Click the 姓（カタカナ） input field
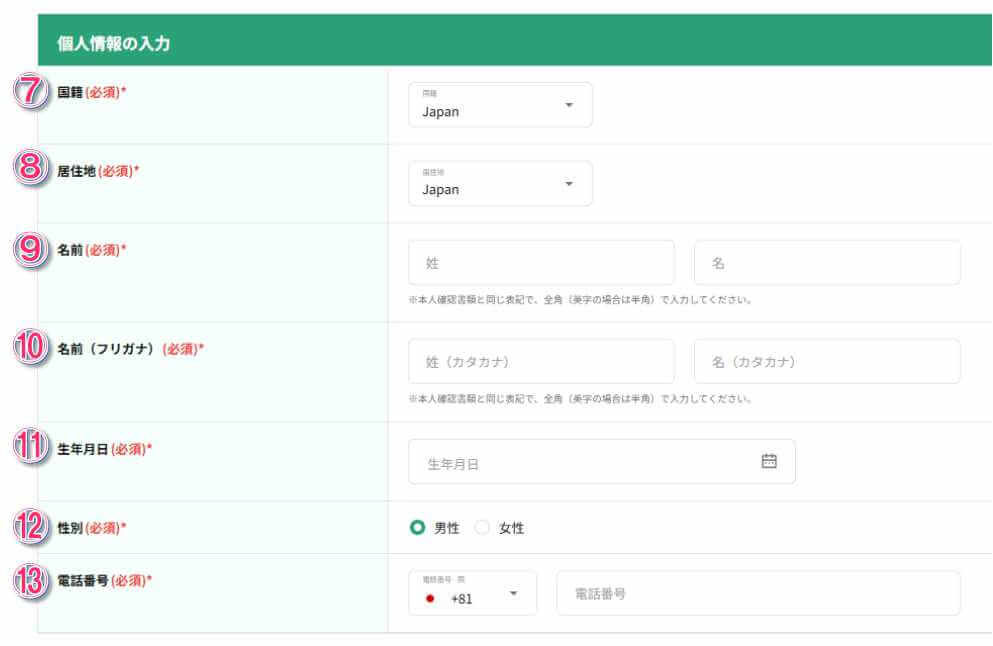This screenshot has height=646, width=993. point(540,360)
